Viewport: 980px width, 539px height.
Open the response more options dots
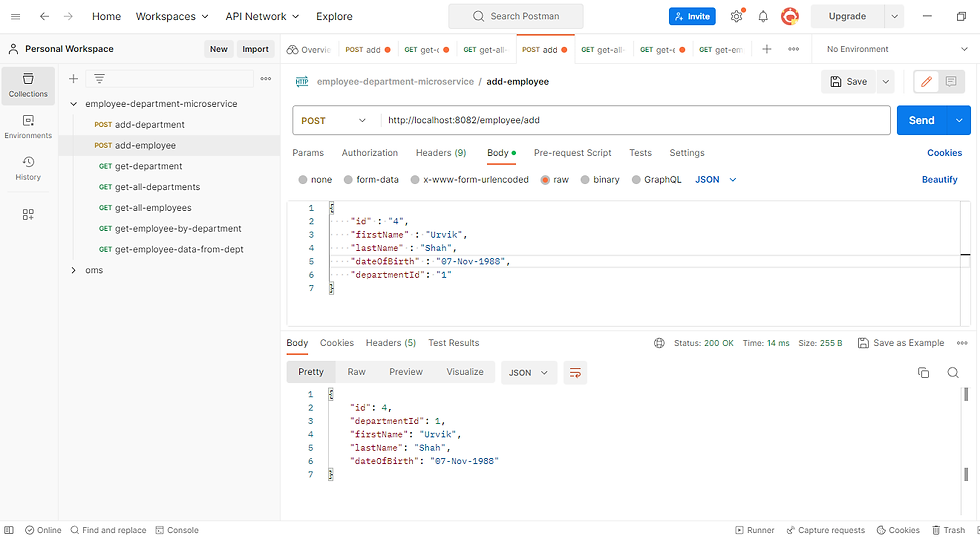point(962,343)
